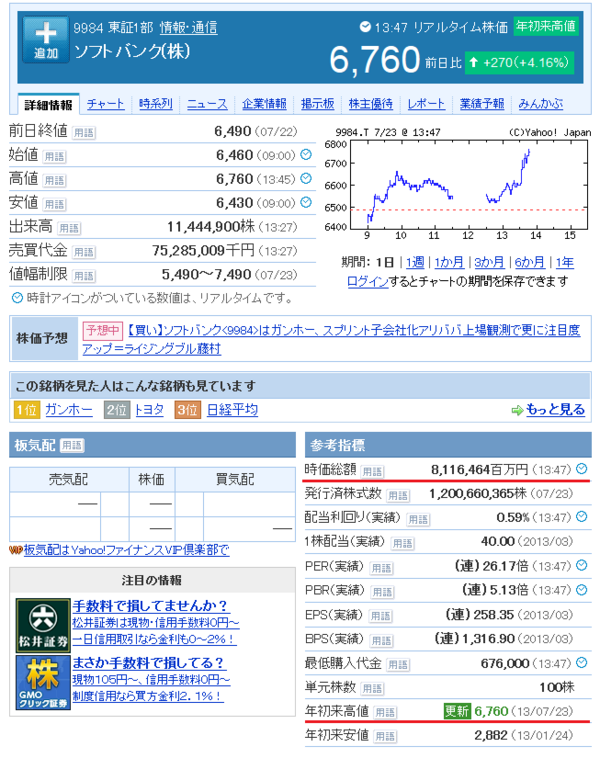600x758 pixels.
Task: Click the 用語 glossary icon next to 安値
Action: click(x=55, y=204)
